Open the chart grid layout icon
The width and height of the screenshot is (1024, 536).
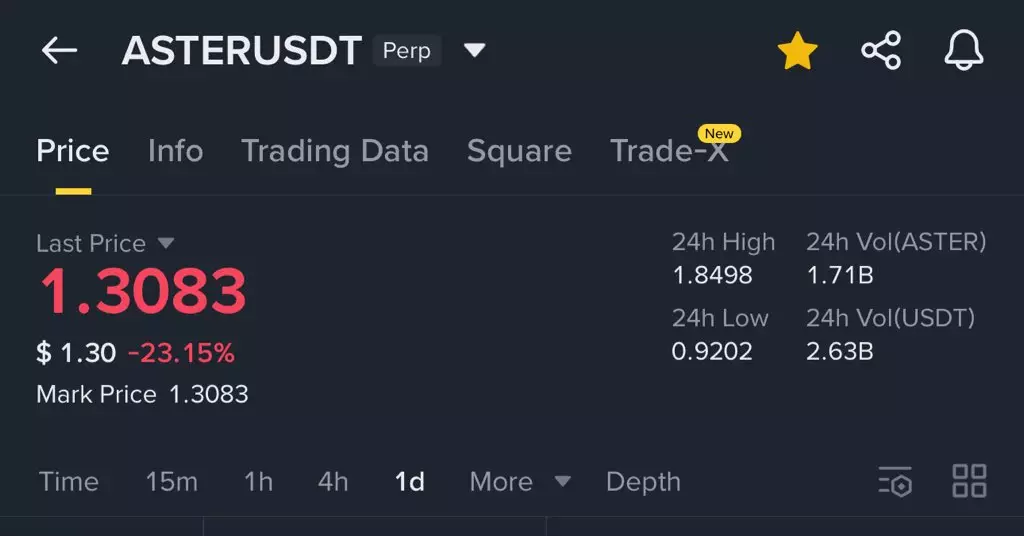pyautogui.click(x=969, y=481)
